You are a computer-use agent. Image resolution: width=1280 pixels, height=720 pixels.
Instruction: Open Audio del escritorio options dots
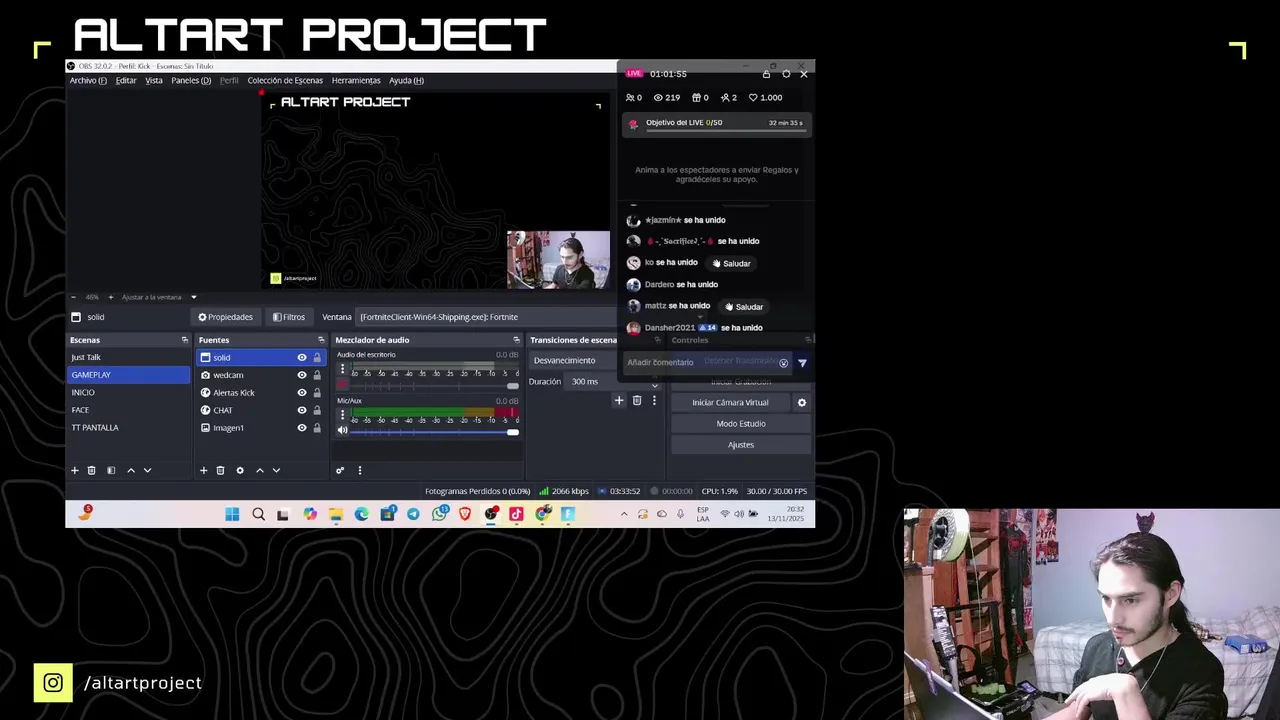click(x=342, y=369)
